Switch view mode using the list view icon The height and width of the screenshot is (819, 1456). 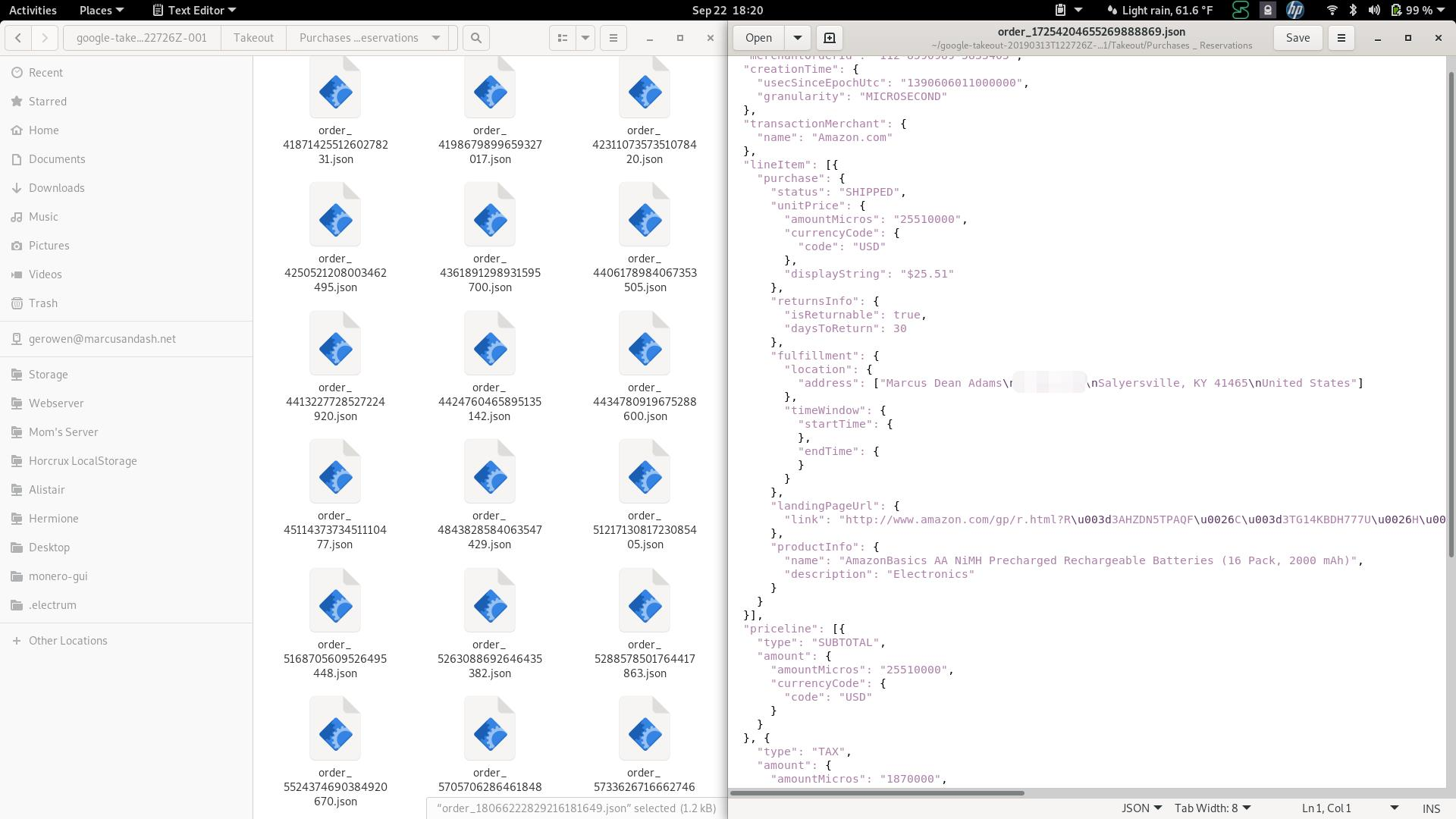coord(562,37)
